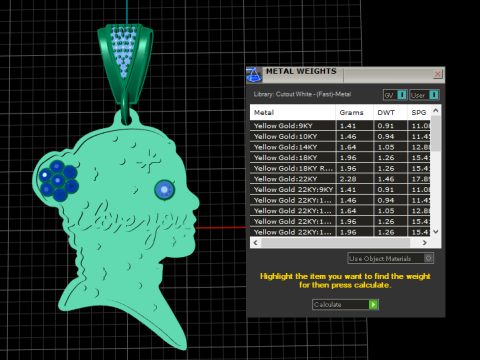Click the table's vertical scroll-down arrow
This screenshot has width=480, height=360.
(436, 231)
